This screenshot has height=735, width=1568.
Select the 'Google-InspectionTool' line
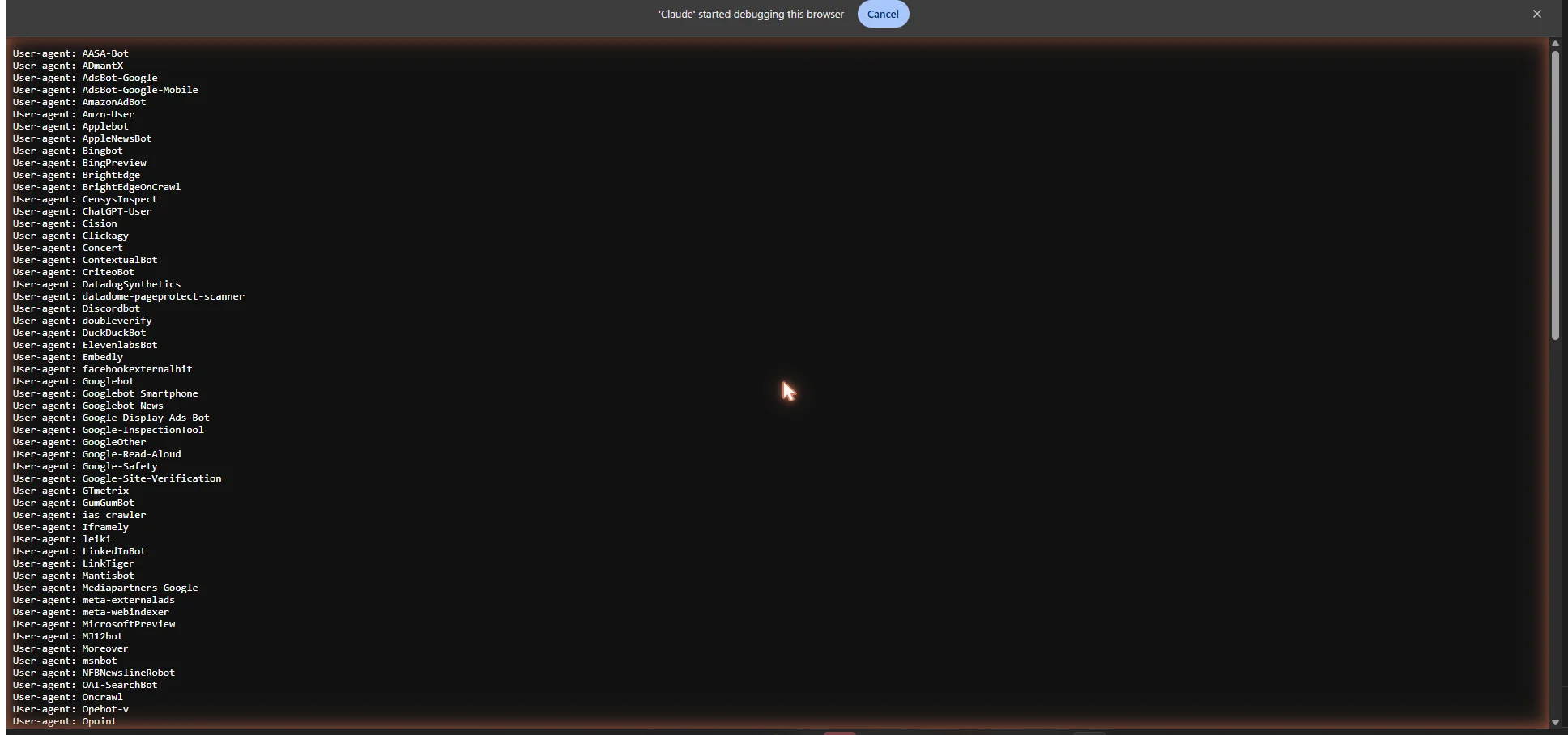[109, 430]
